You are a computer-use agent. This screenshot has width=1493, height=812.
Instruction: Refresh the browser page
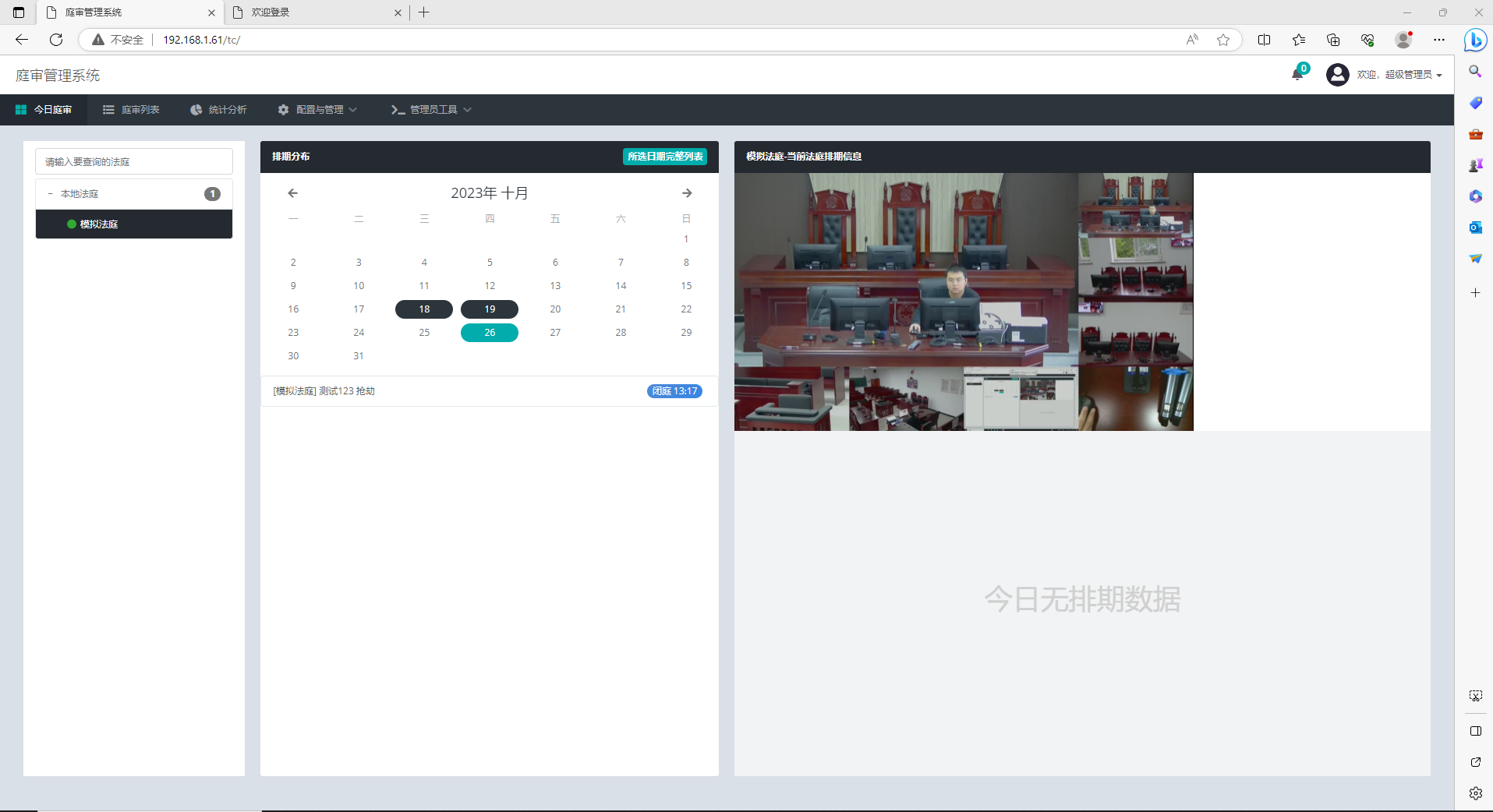point(56,40)
